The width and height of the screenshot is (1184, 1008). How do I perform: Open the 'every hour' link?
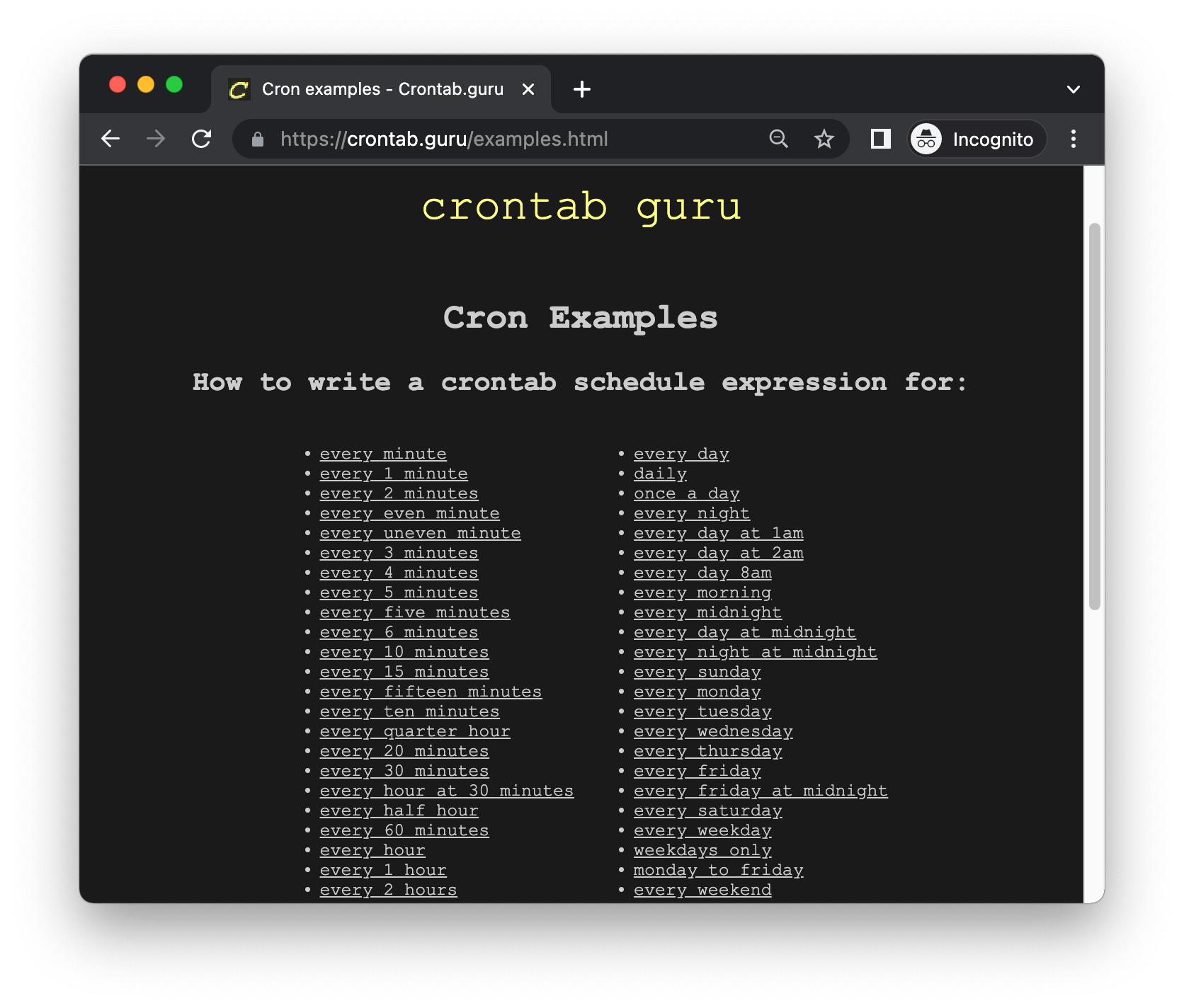pos(372,850)
